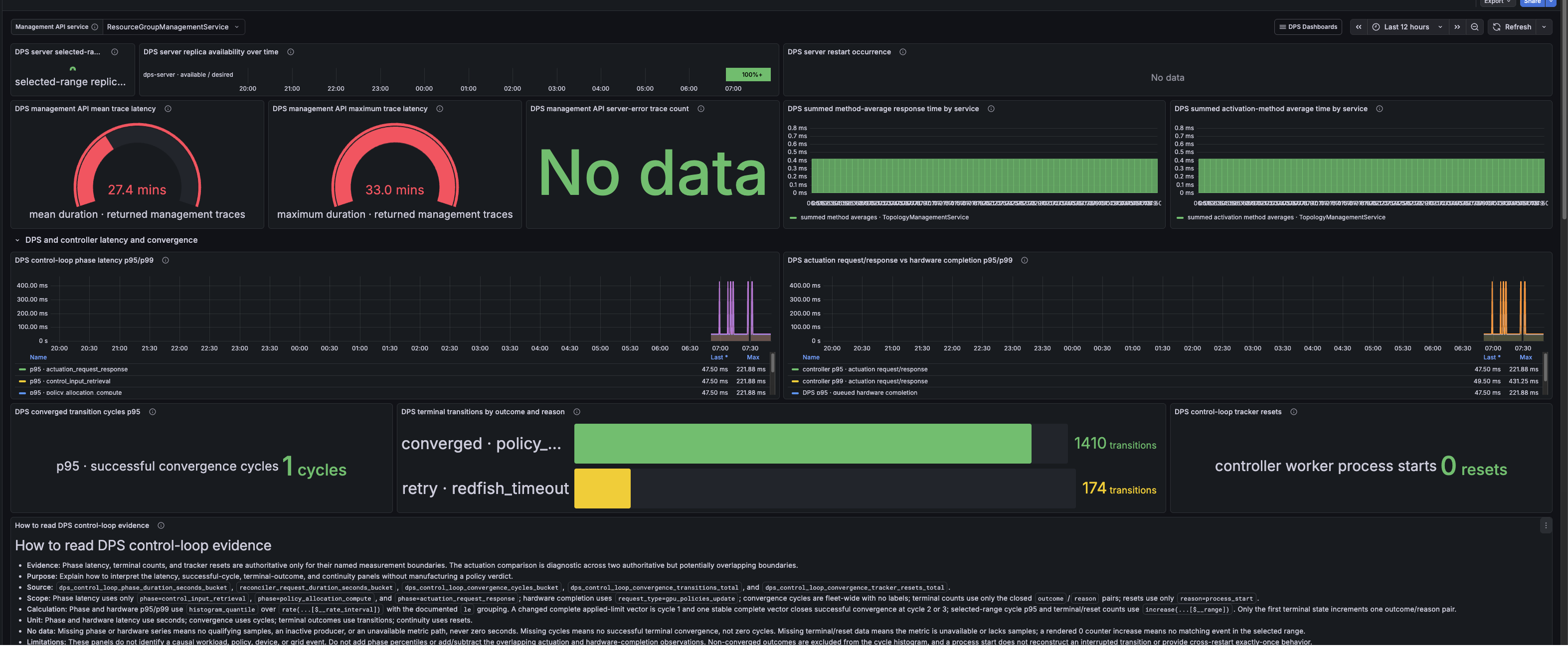Shift time range forwards with double-right arrows

(1457, 27)
